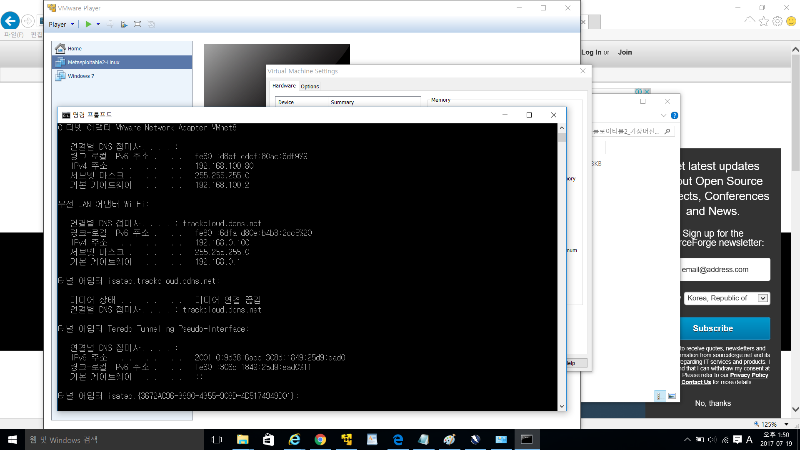Screen dimensions: 800x450
Task: Click the command prompt title bar icon
Action: pyautogui.click(x=66, y=115)
